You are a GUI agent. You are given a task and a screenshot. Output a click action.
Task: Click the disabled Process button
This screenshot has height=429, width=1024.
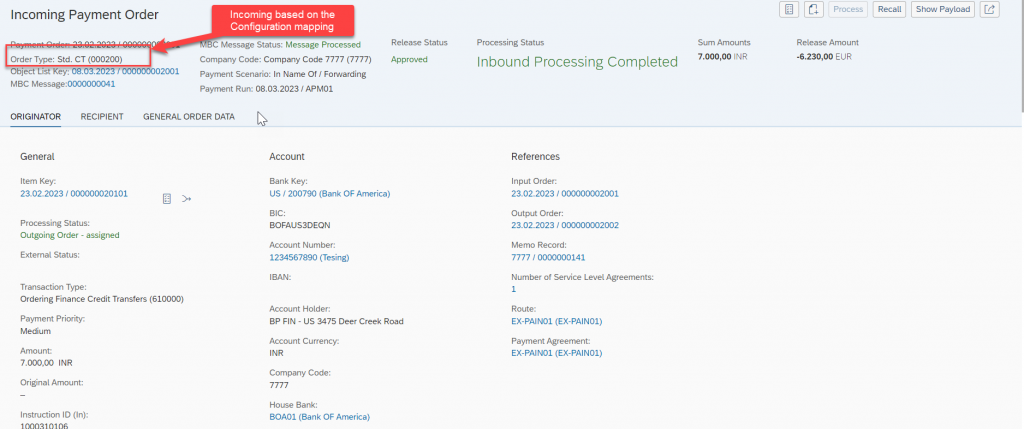click(848, 9)
